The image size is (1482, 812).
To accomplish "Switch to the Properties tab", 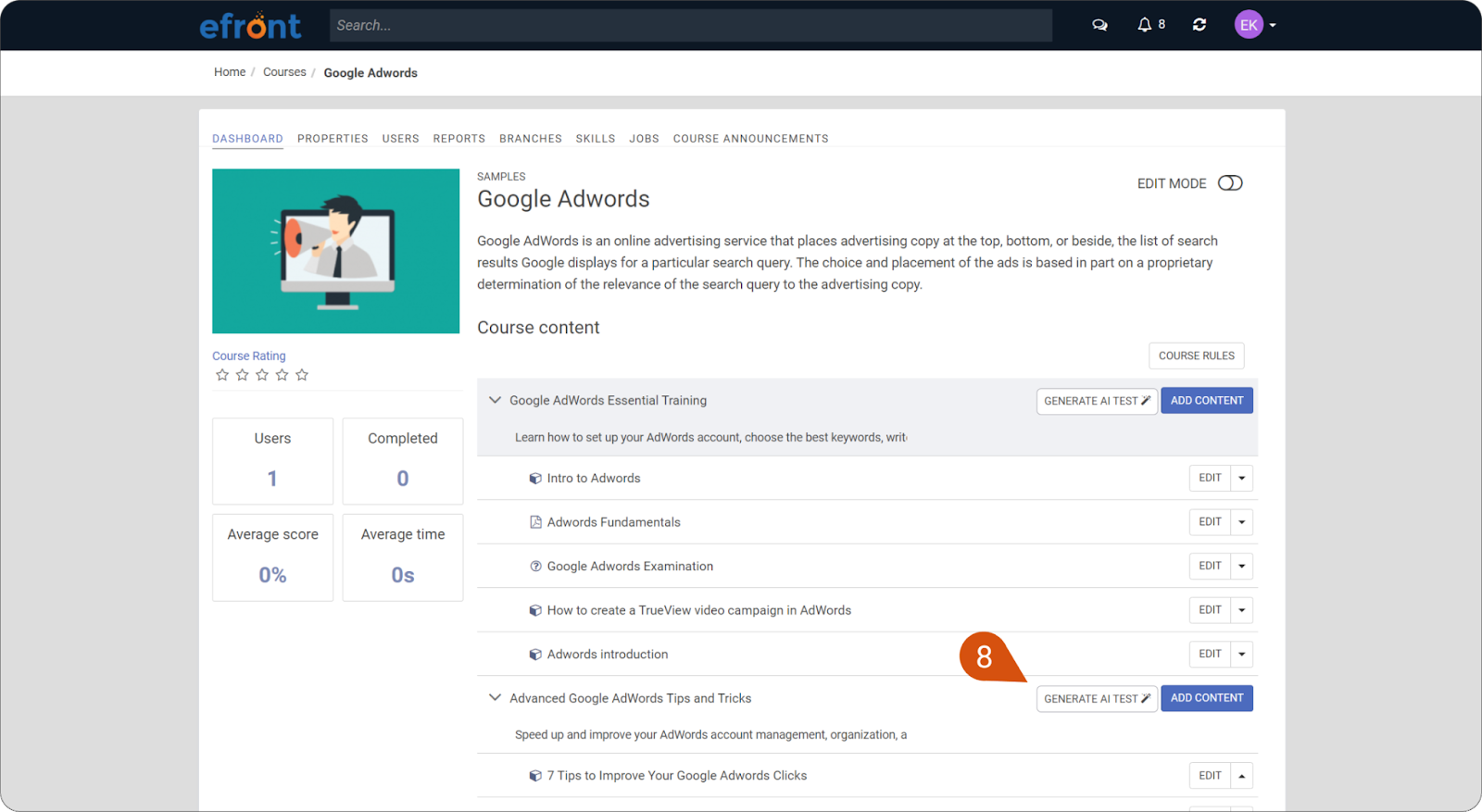I will (333, 139).
